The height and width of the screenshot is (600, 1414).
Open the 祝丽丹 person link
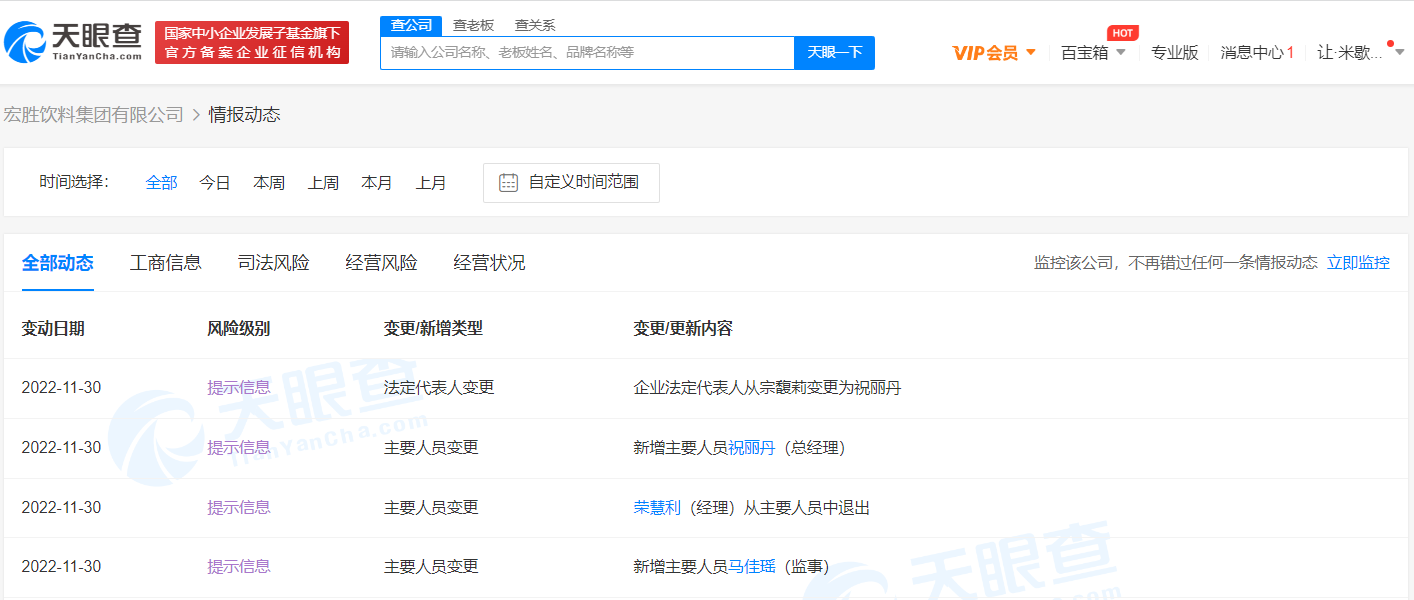click(x=751, y=448)
